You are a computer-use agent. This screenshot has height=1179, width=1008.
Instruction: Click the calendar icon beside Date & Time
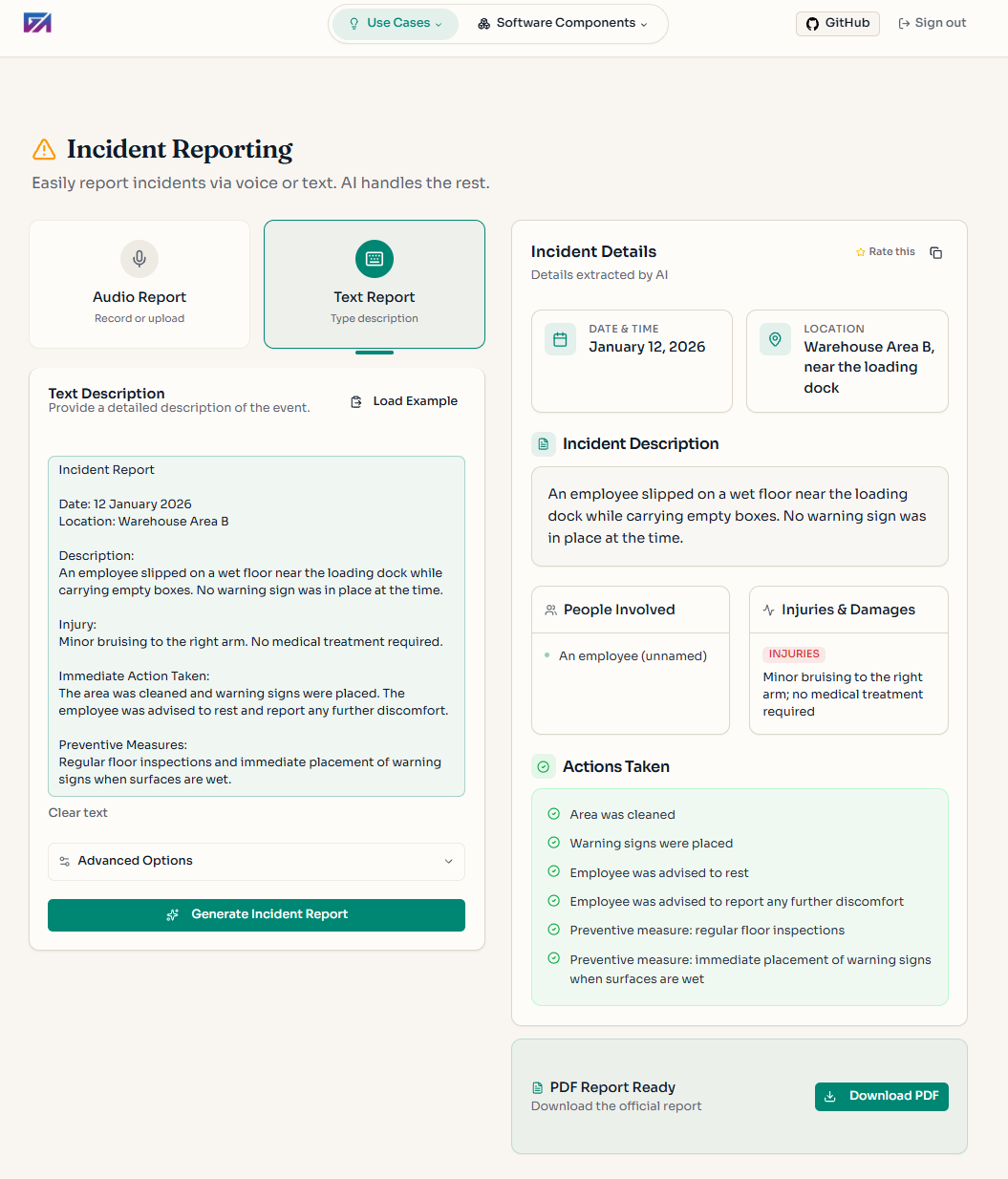[x=560, y=338]
